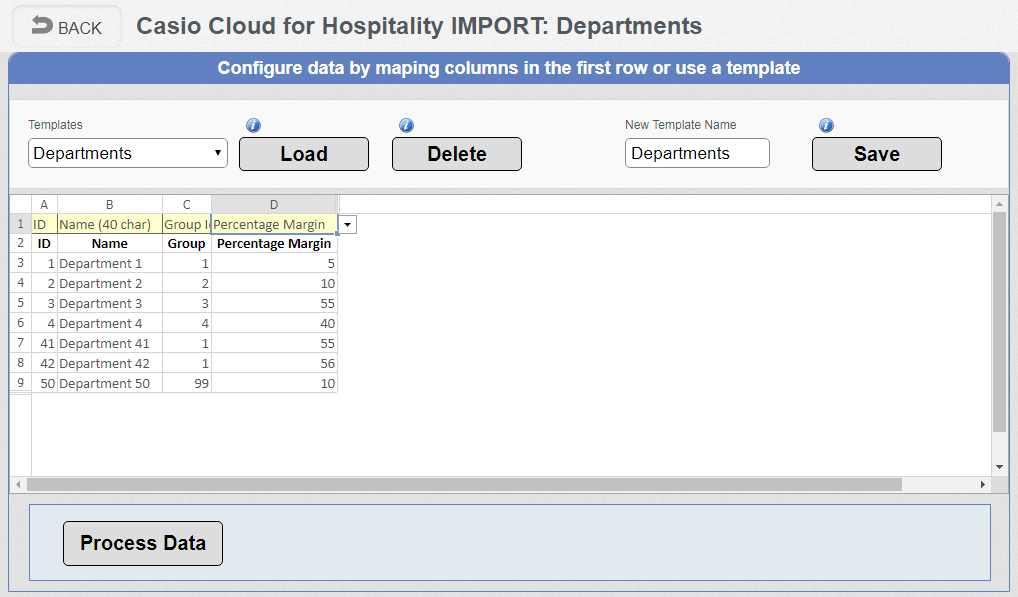Open the column D mapping dropdown arrow
The height and width of the screenshot is (597, 1018).
pyautogui.click(x=347, y=225)
